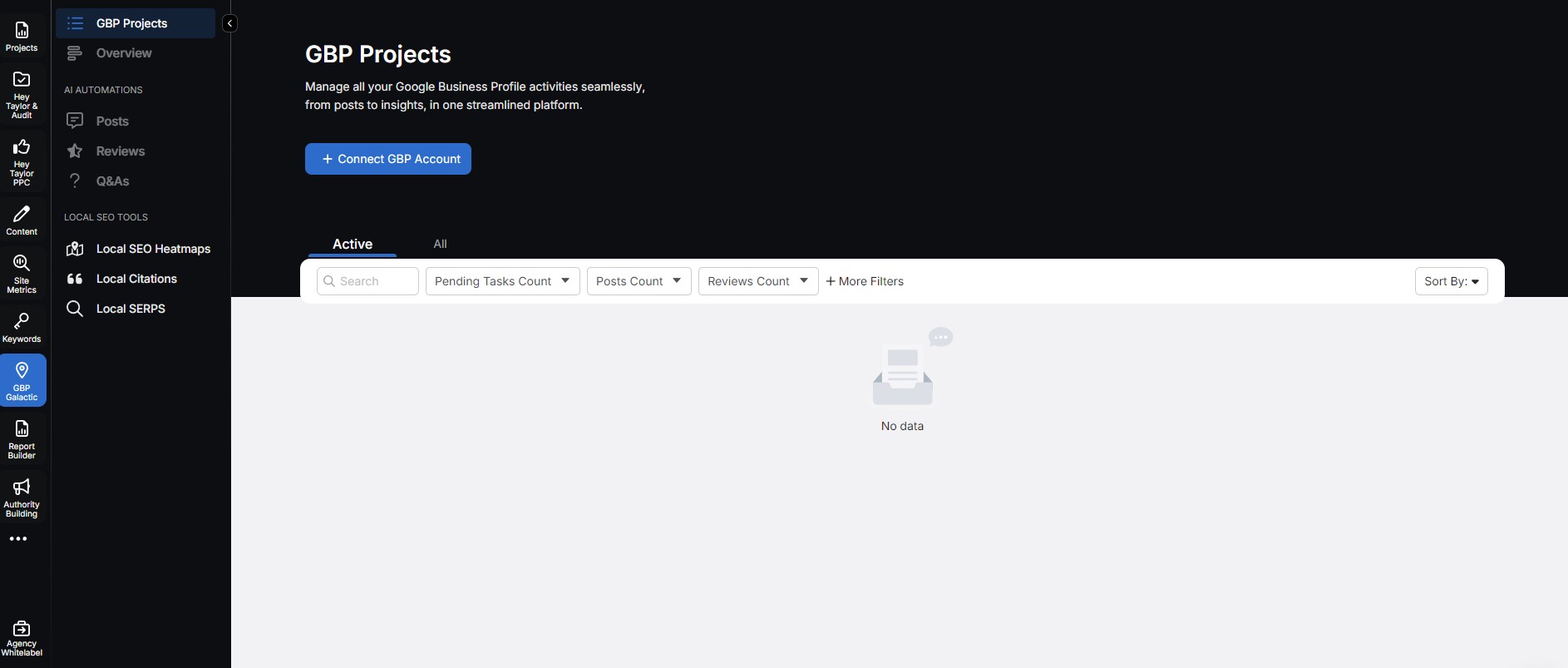Open Hey Taylor & Audit section

pos(22,94)
